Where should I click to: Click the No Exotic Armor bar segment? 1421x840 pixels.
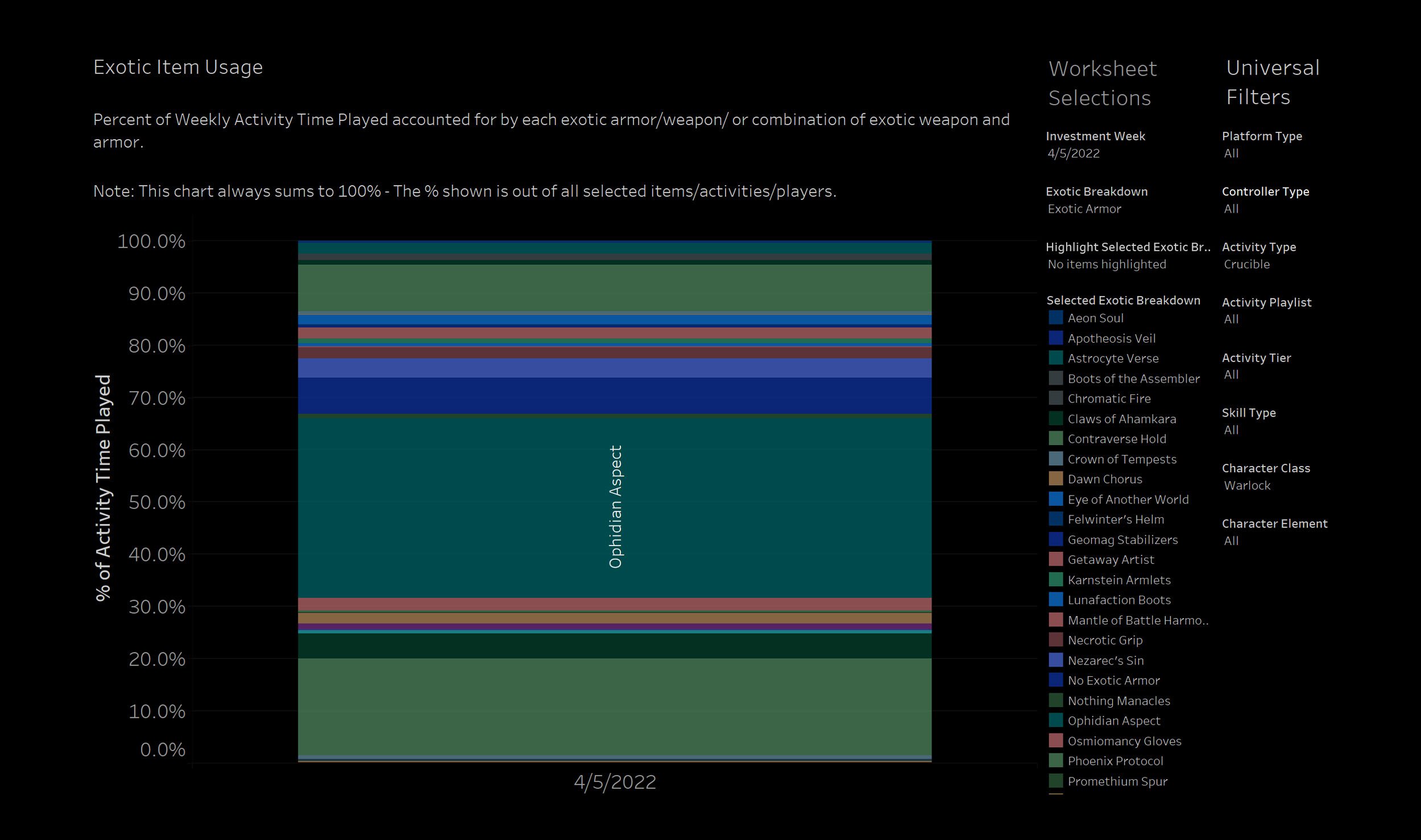click(614, 396)
